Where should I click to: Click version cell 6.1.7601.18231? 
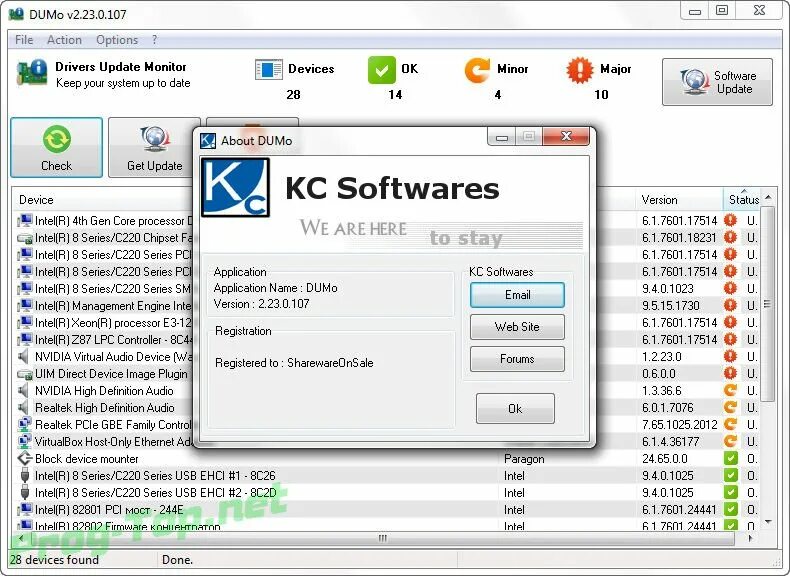click(679, 238)
